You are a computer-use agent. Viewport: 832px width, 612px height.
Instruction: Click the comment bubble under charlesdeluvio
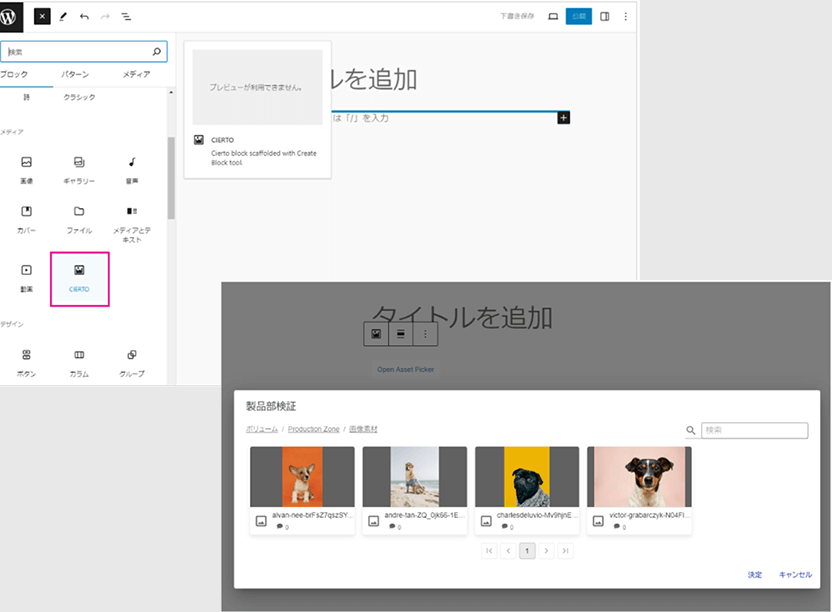click(x=504, y=527)
